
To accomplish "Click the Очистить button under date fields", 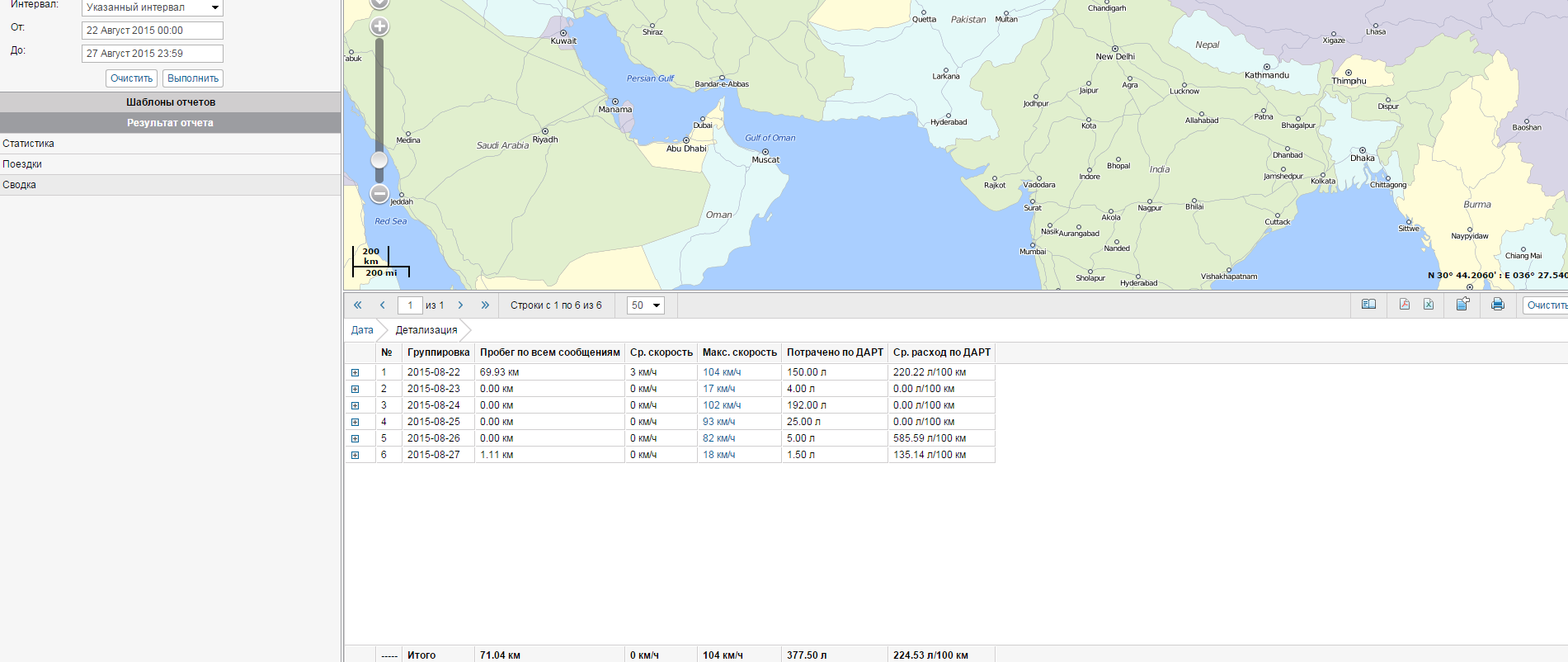I will click(x=132, y=78).
